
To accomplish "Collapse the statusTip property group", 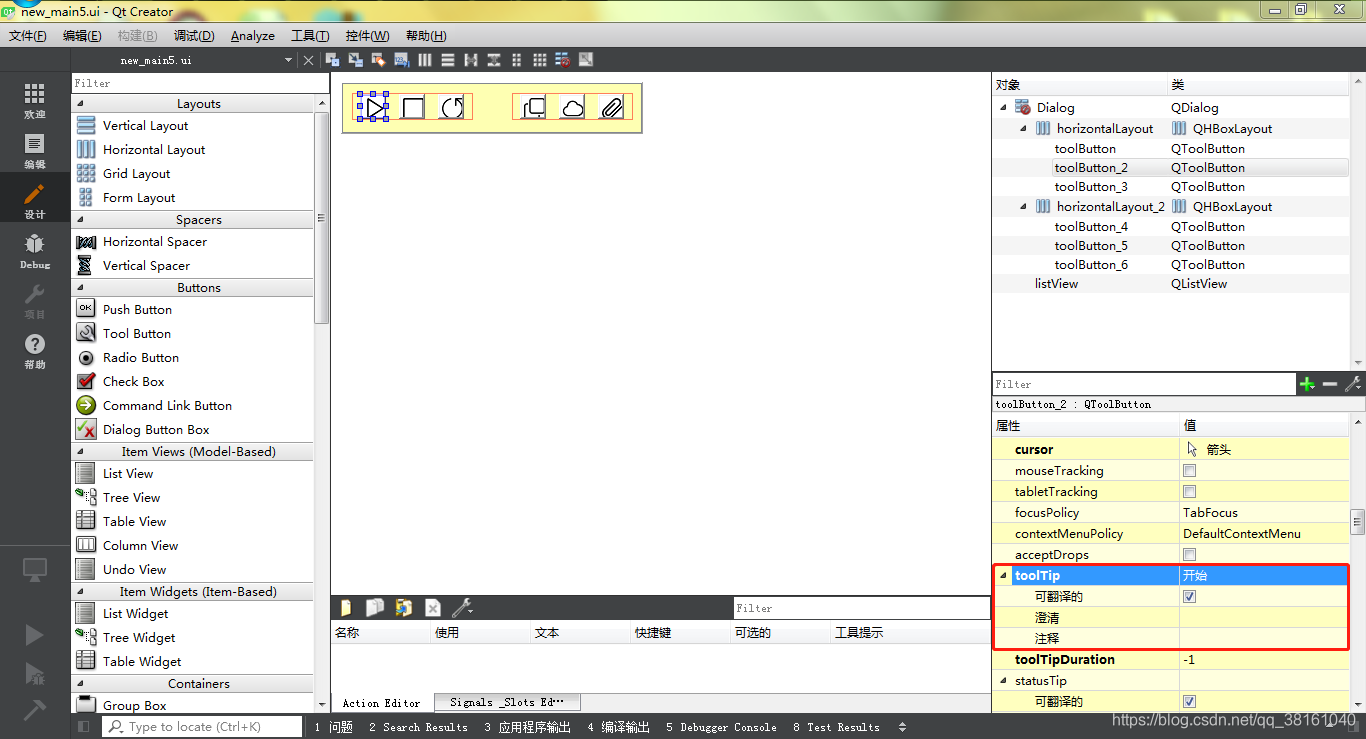I will click(x=1003, y=681).
